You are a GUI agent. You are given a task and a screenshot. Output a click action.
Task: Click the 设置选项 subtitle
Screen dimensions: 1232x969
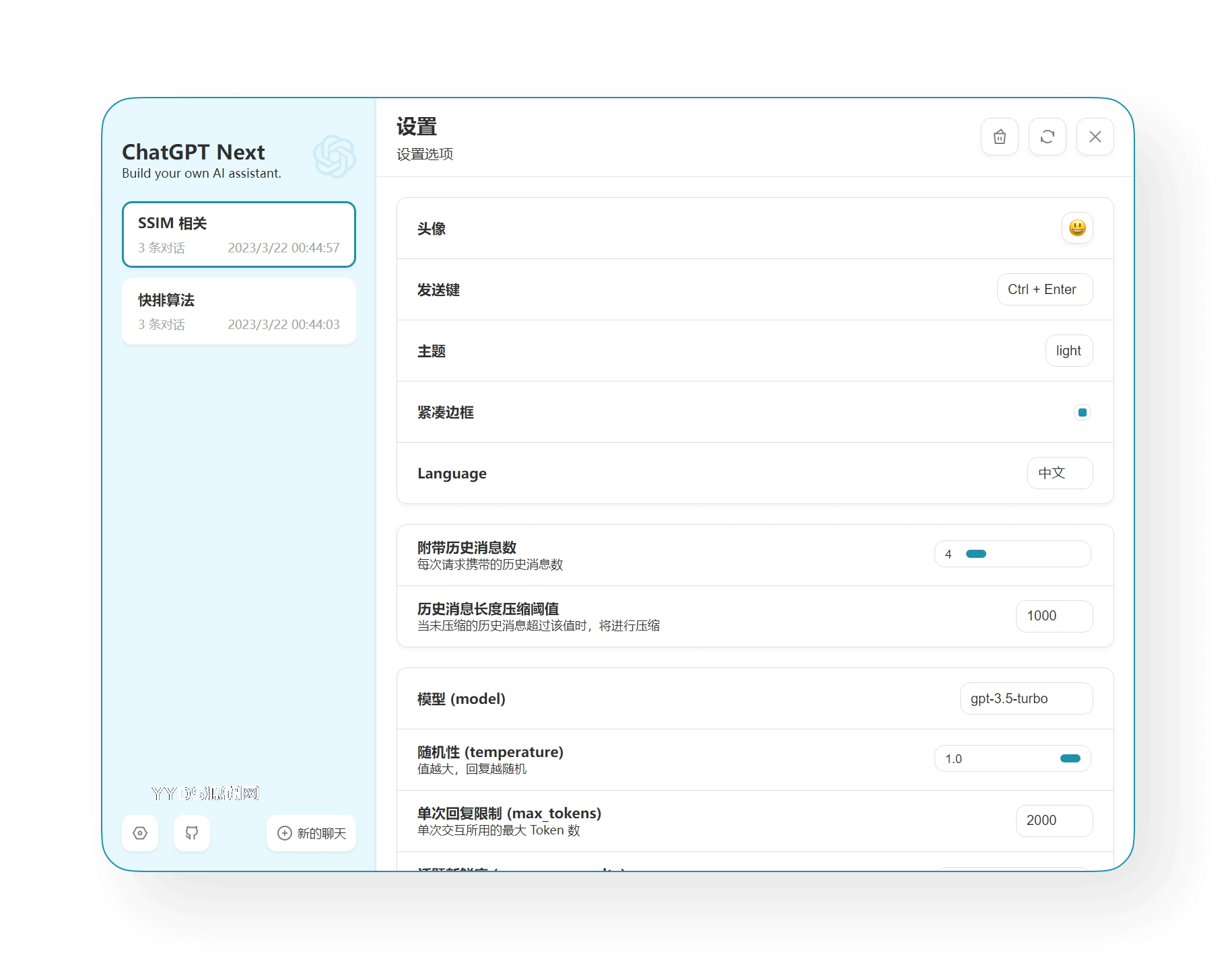pyautogui.click(x=425, y=154)
